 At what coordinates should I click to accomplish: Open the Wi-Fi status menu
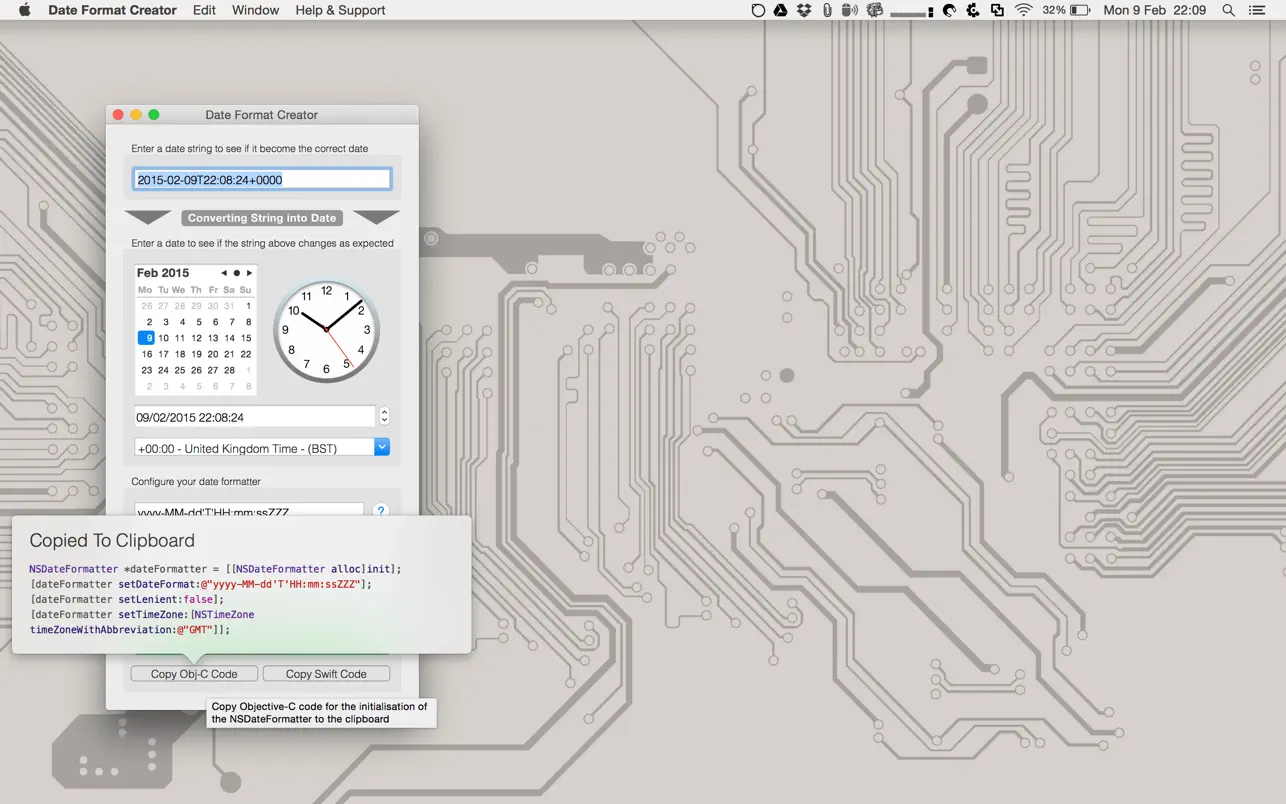click(1026, 10)
